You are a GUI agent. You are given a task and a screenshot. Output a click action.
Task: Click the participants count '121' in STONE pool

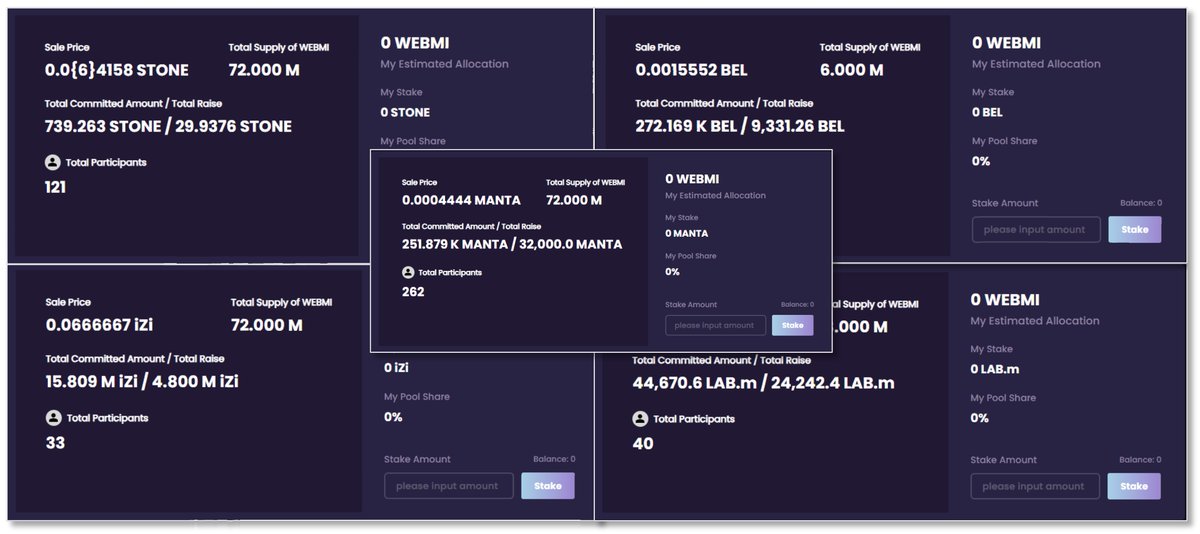pos(55,186)
